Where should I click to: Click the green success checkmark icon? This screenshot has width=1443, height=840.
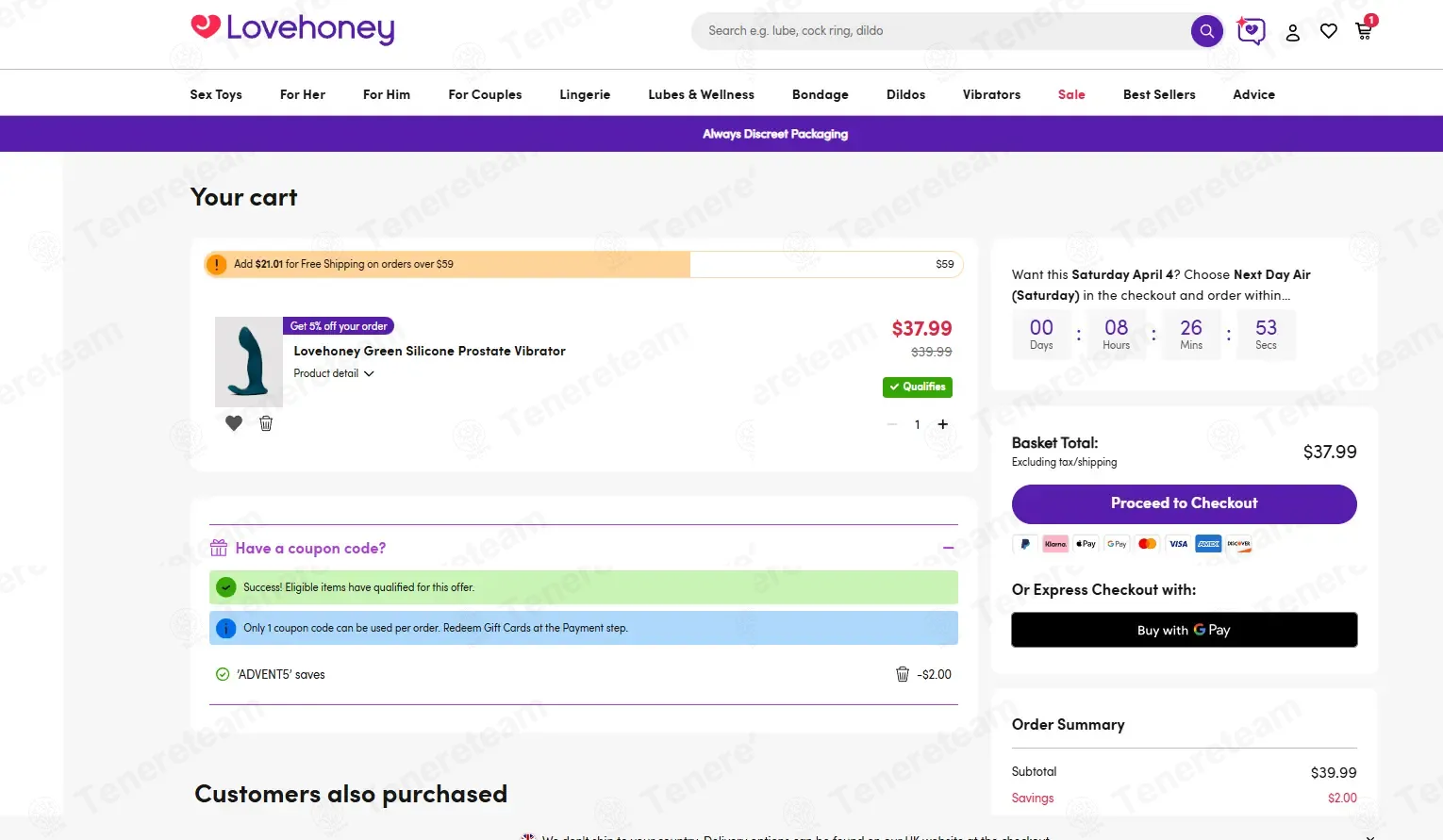[x=226, y=587]
